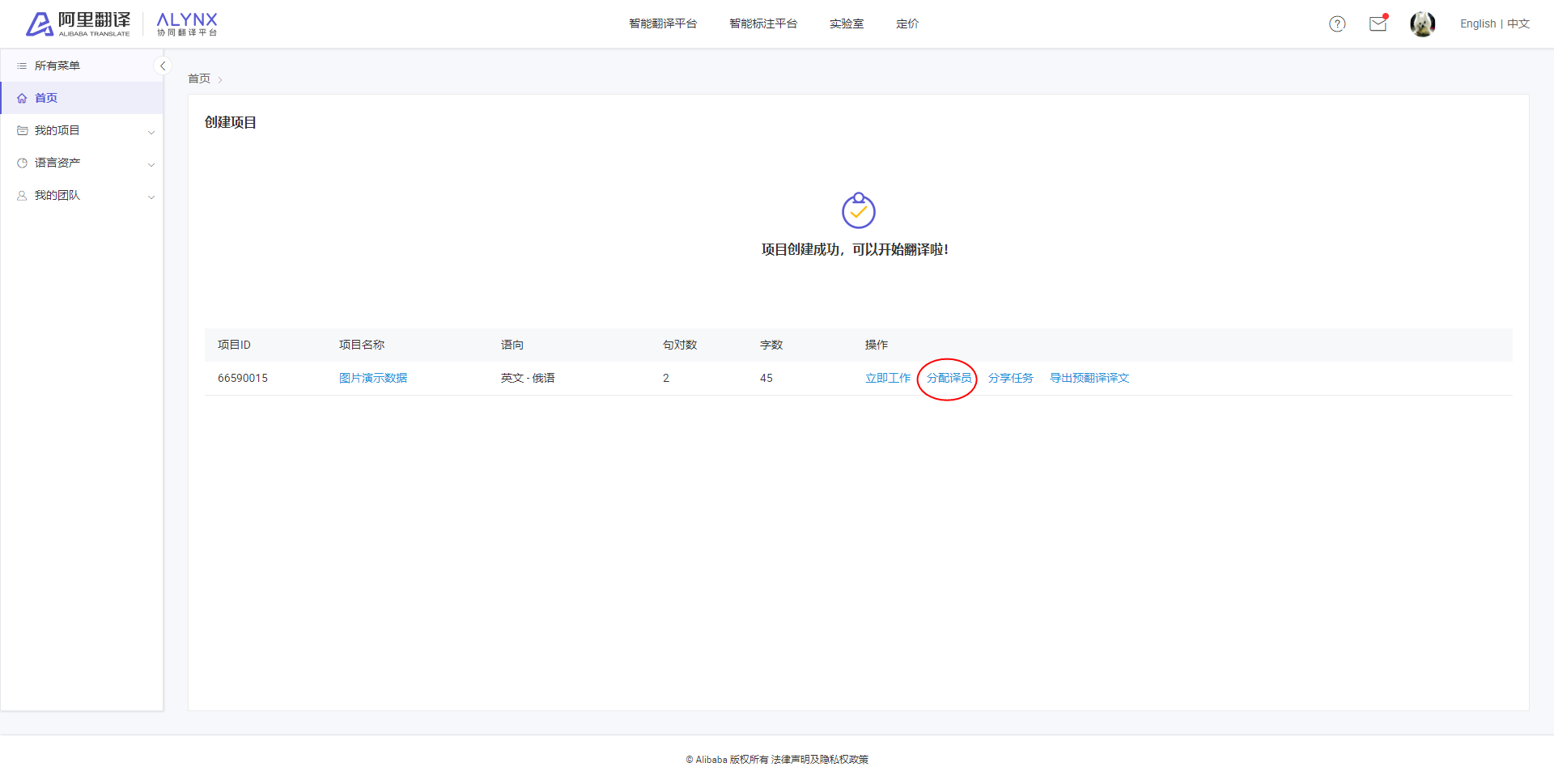The width and height of the screenshot is (1554, 784).
Task: Click the 操作 column header
Action: 877,345
